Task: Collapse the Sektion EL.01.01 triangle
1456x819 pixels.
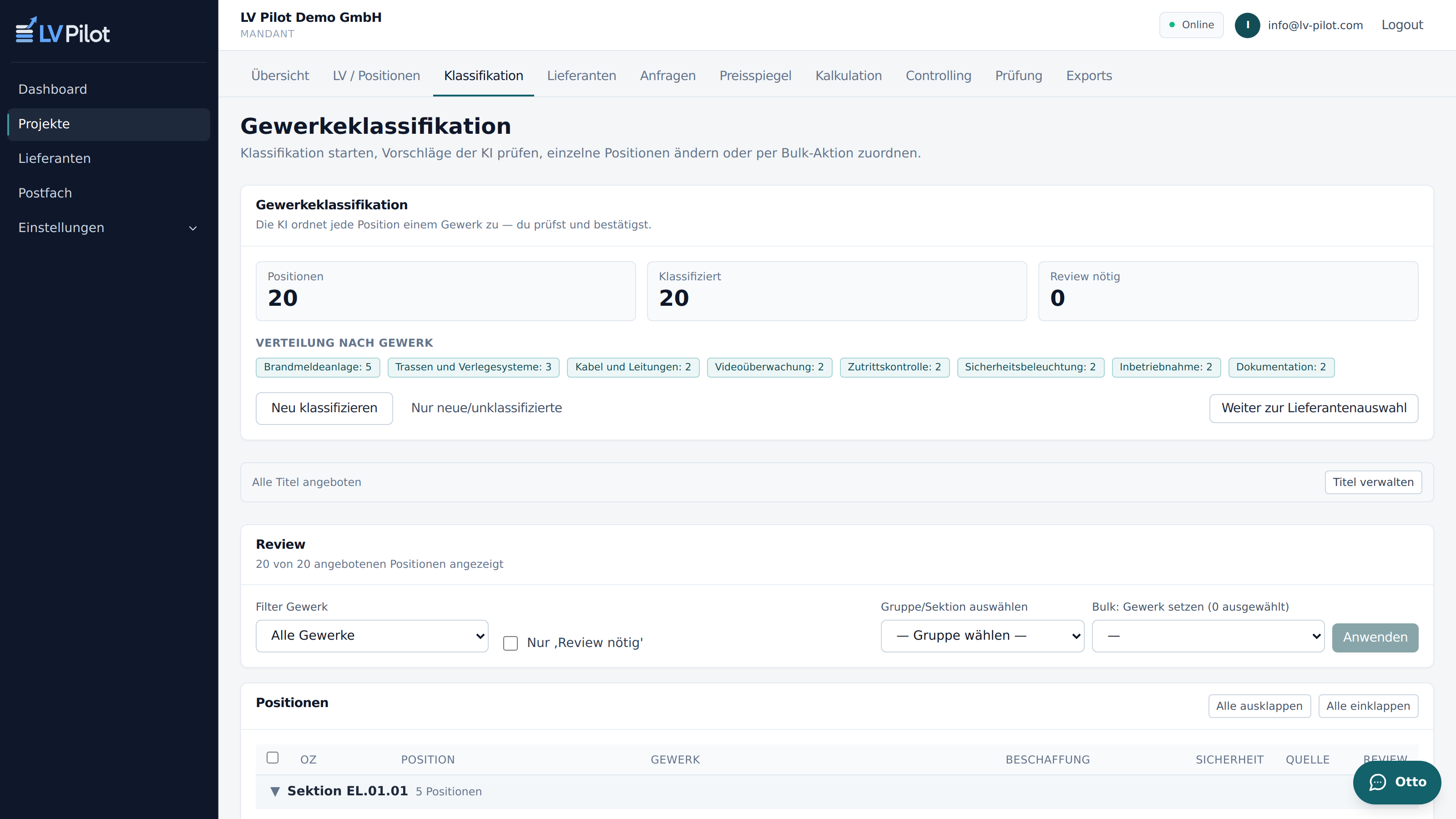Action: 275,791
